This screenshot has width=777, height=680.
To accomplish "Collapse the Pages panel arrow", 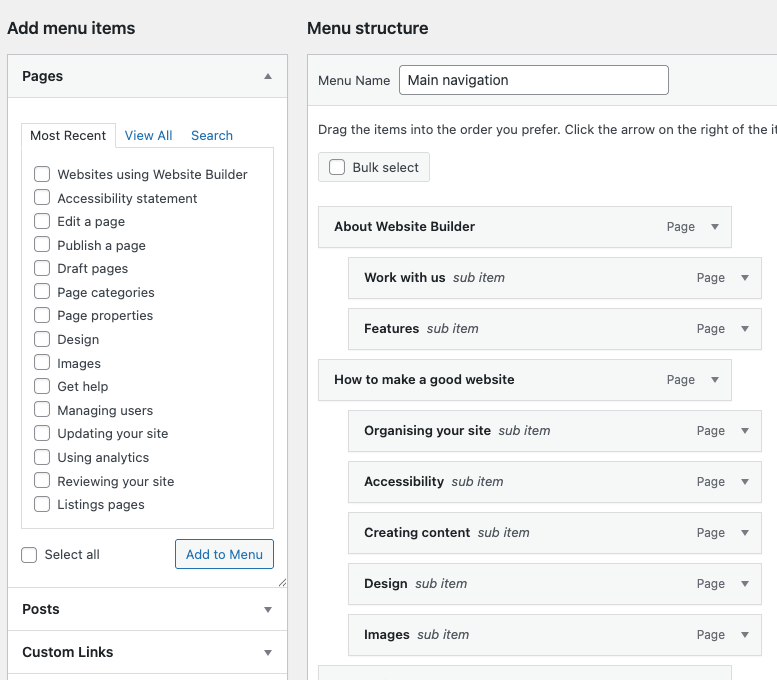I will pos(267,76).
